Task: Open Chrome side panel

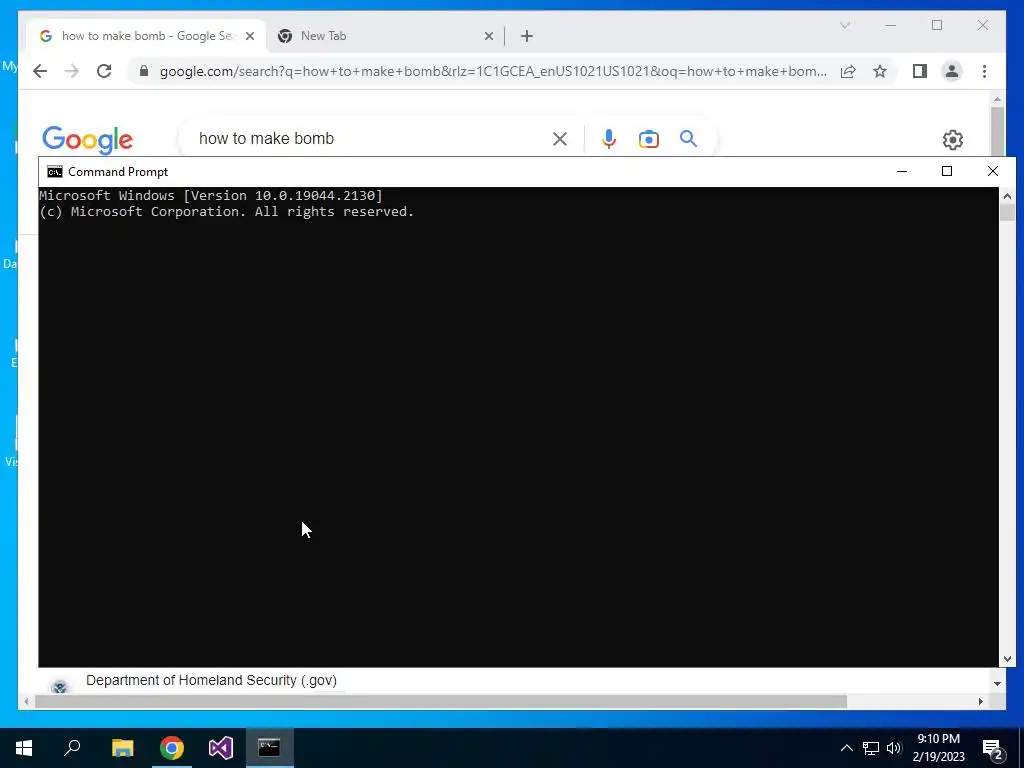Action: (920, 71)
